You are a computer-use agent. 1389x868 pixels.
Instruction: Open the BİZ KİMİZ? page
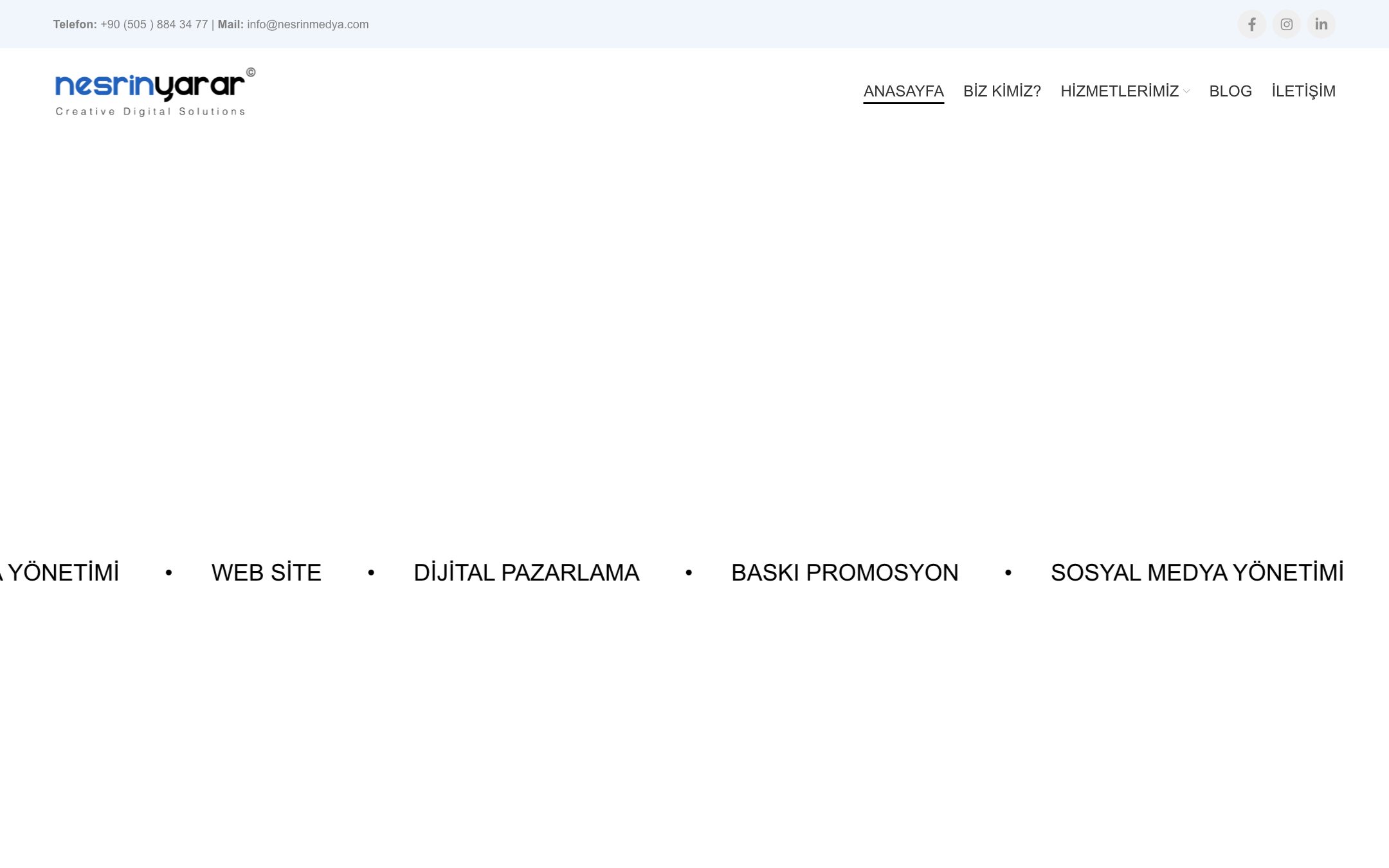1002,91
